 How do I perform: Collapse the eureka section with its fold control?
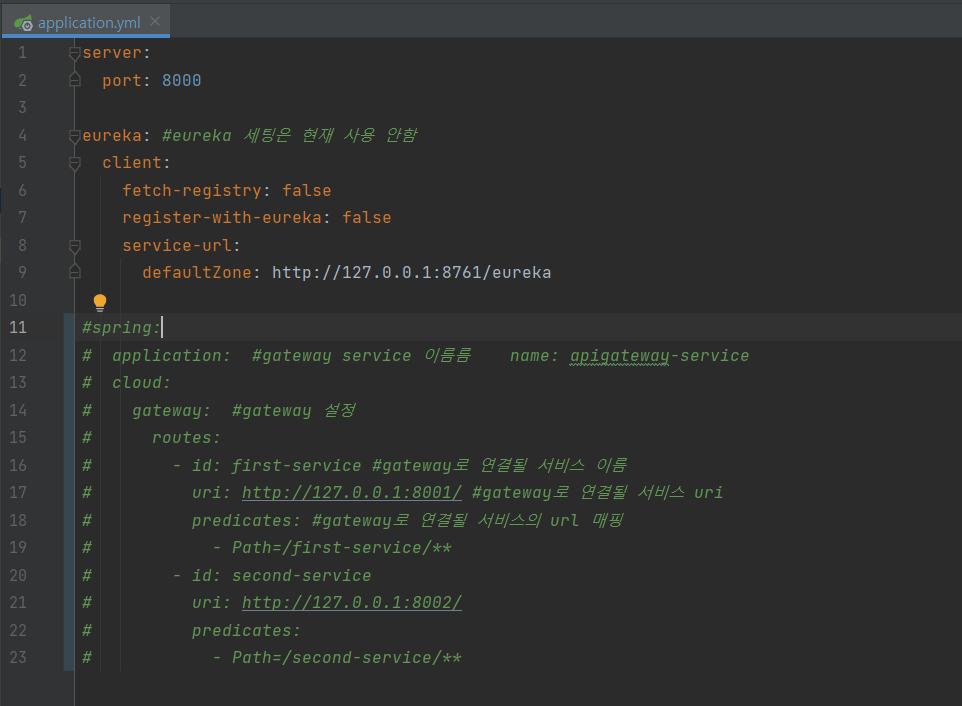74,135
